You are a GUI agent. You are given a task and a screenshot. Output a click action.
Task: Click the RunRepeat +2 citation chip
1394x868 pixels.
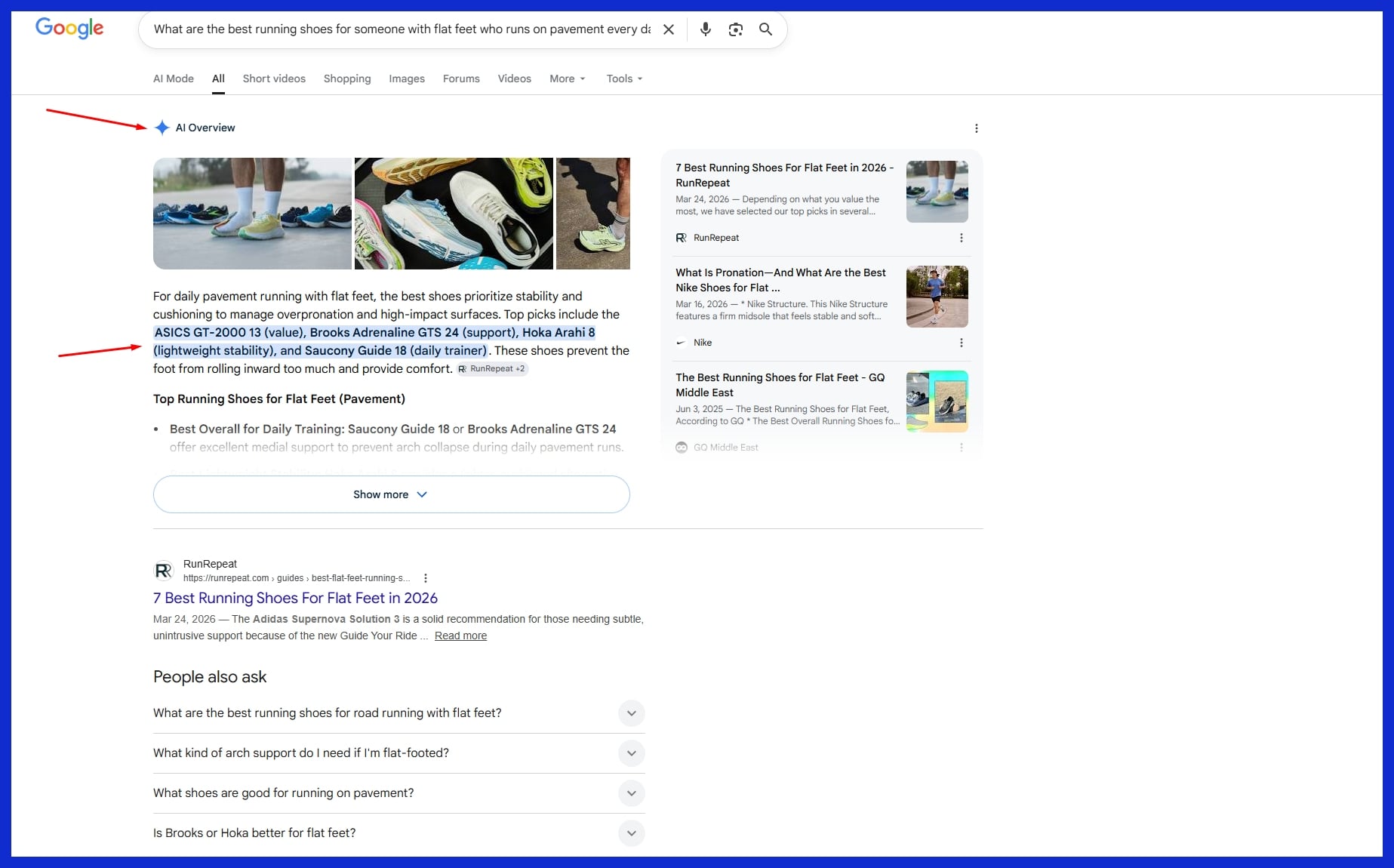click(x=492, y=369)
